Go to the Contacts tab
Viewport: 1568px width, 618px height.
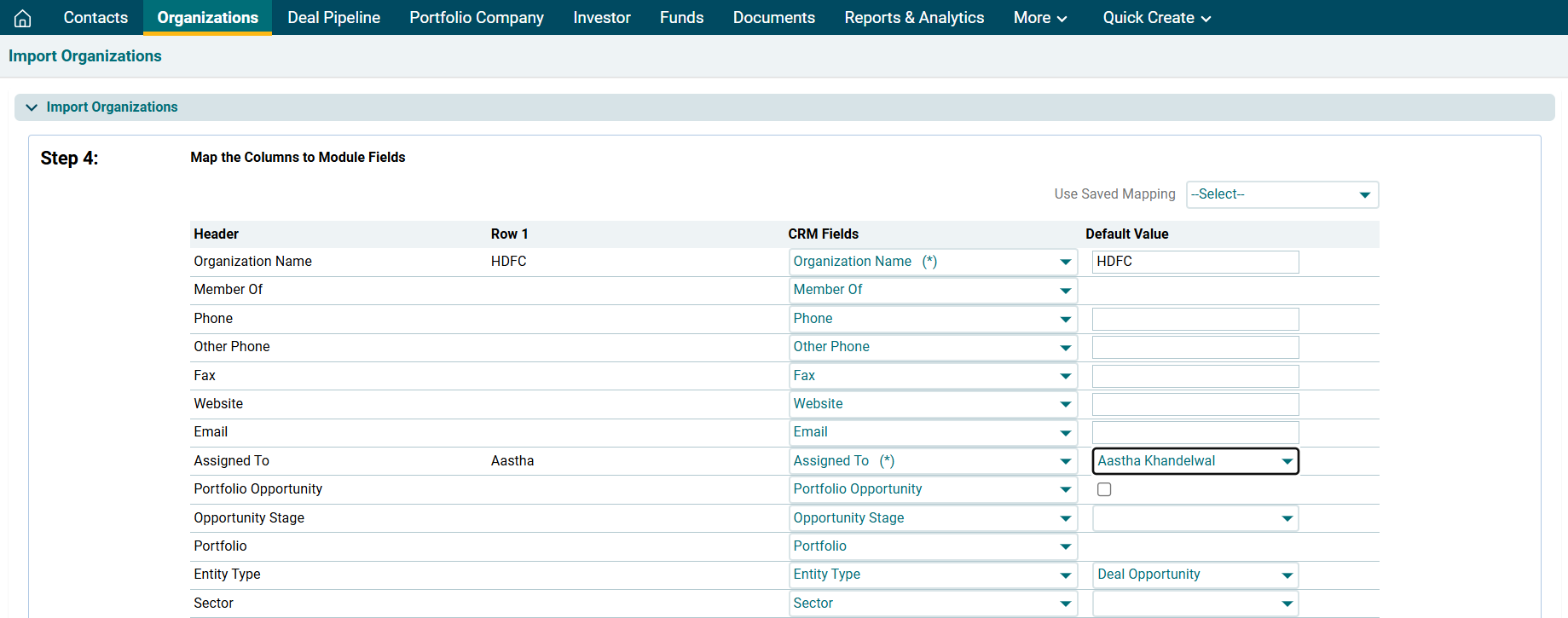(95, 18)
